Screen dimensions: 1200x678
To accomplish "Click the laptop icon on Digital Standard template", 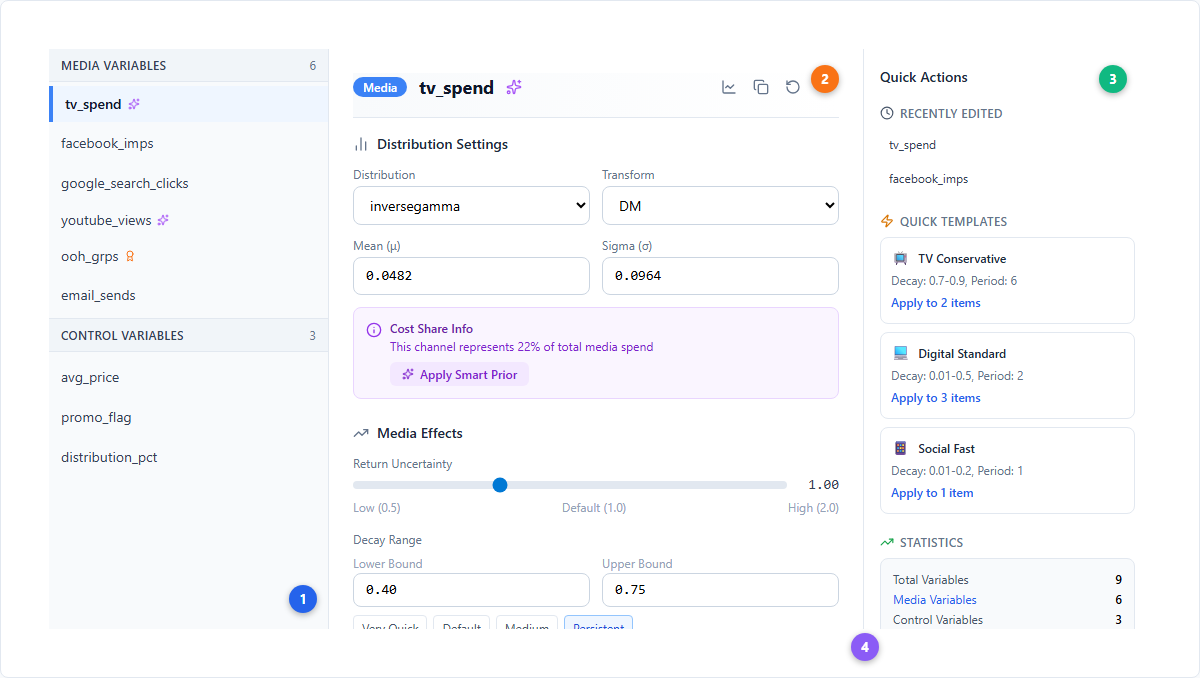I will tap(901, 354).
